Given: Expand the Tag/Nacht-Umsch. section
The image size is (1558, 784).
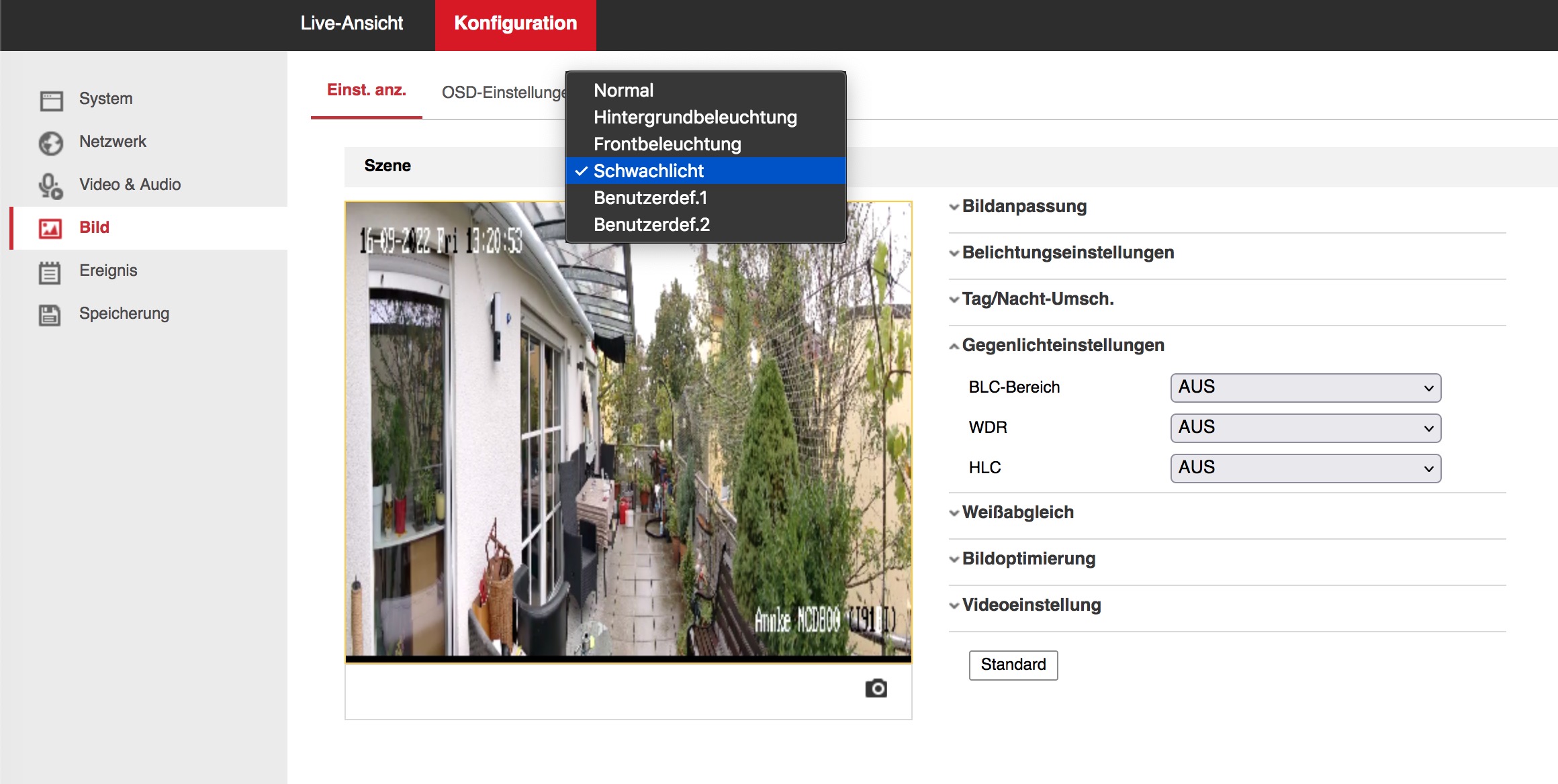Looking at the screenshot, I should 1037,299.
